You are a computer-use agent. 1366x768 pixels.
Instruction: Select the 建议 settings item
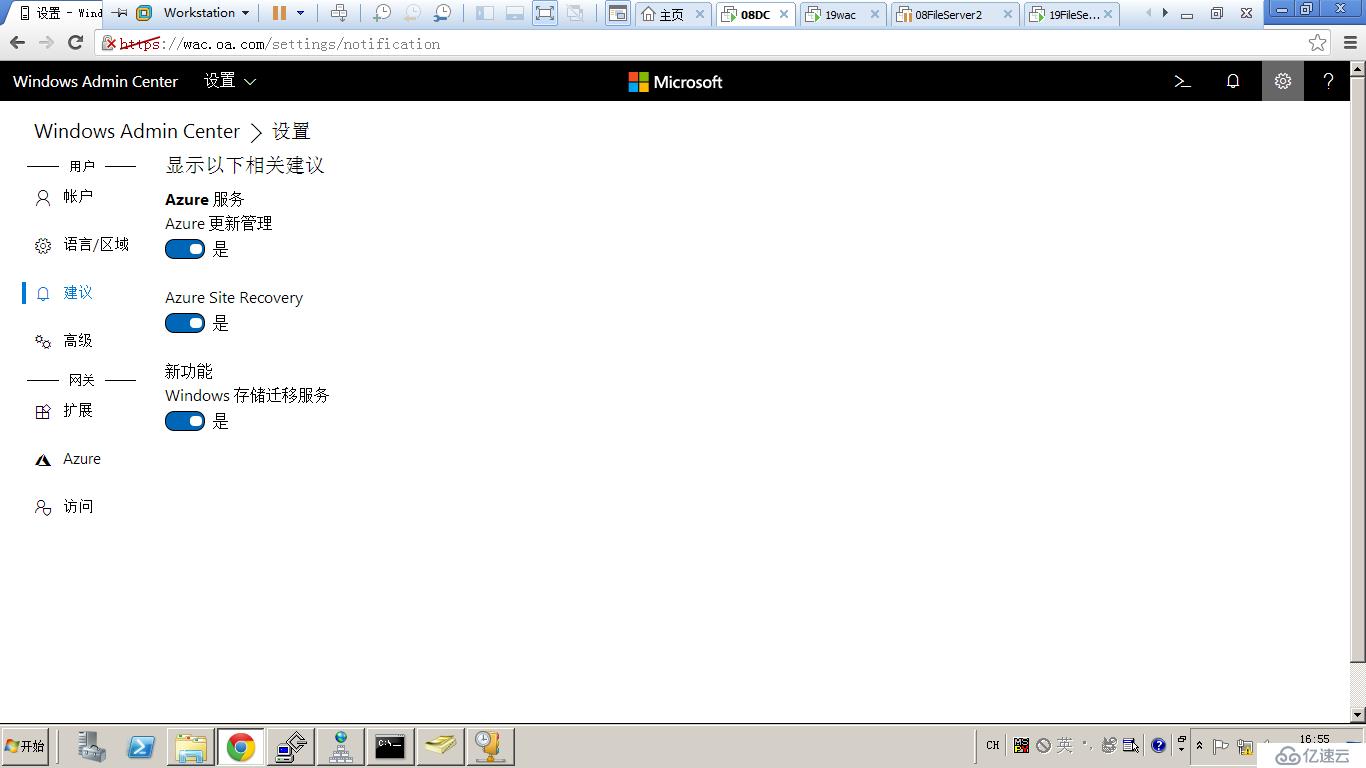78,293
